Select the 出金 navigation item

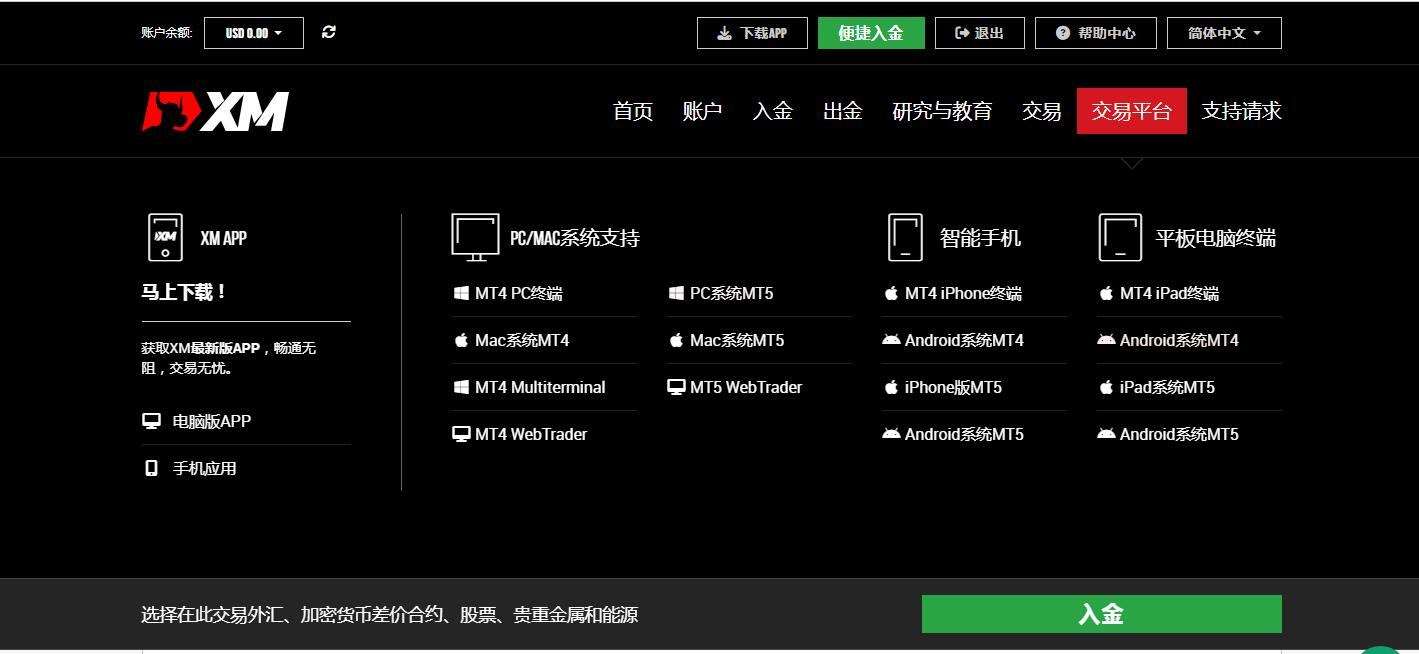[842, 111]
